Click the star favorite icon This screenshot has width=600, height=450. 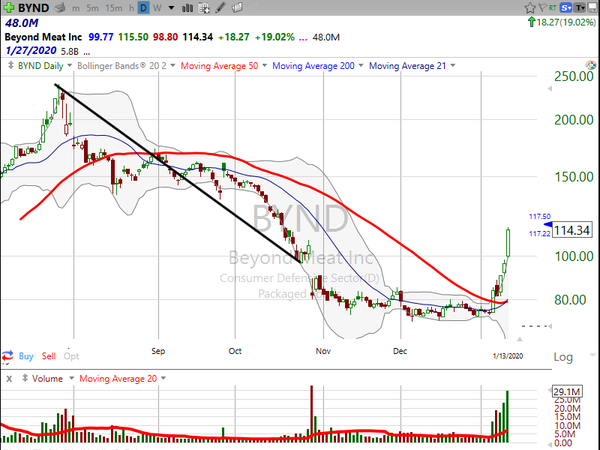pyautogui.click(x=530, y=7)
